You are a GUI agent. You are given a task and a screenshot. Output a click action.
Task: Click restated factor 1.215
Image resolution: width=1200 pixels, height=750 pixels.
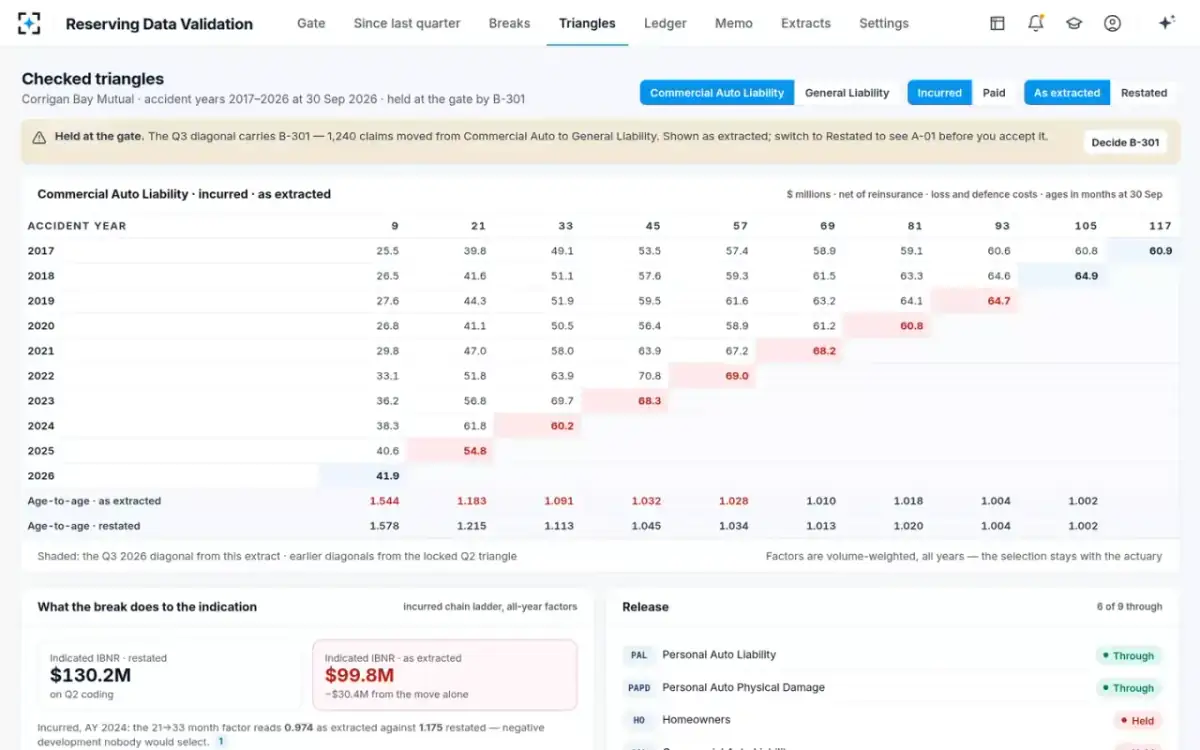(472, 526)
